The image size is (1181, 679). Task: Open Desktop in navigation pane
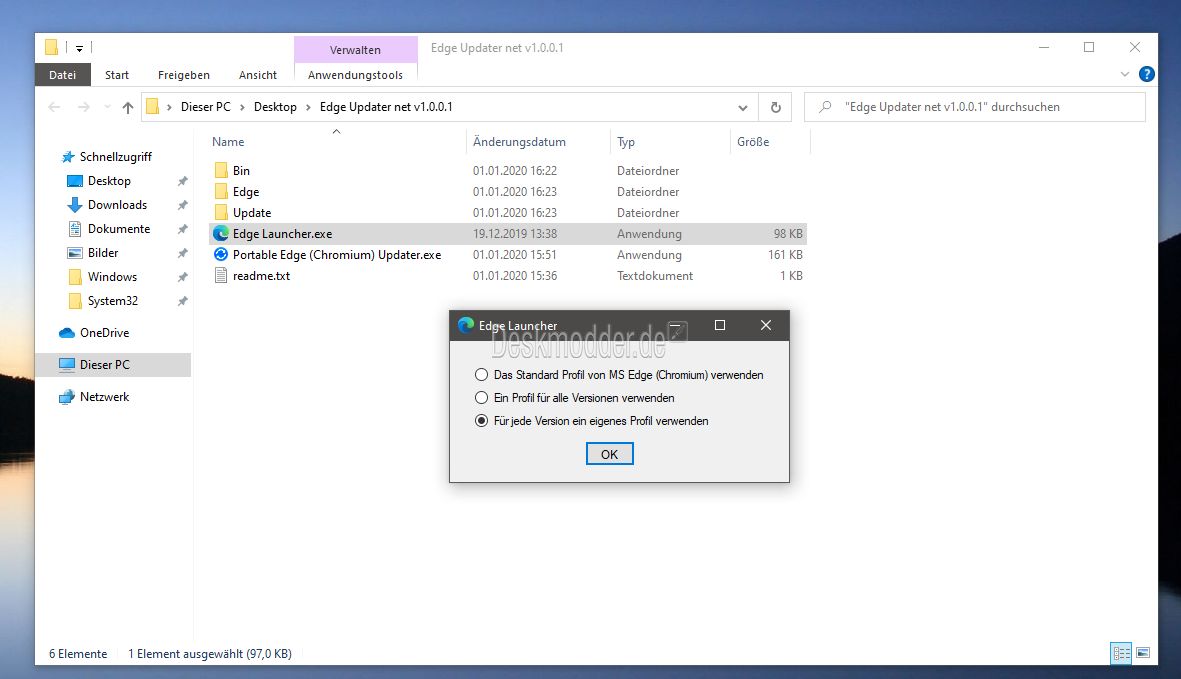109,181
